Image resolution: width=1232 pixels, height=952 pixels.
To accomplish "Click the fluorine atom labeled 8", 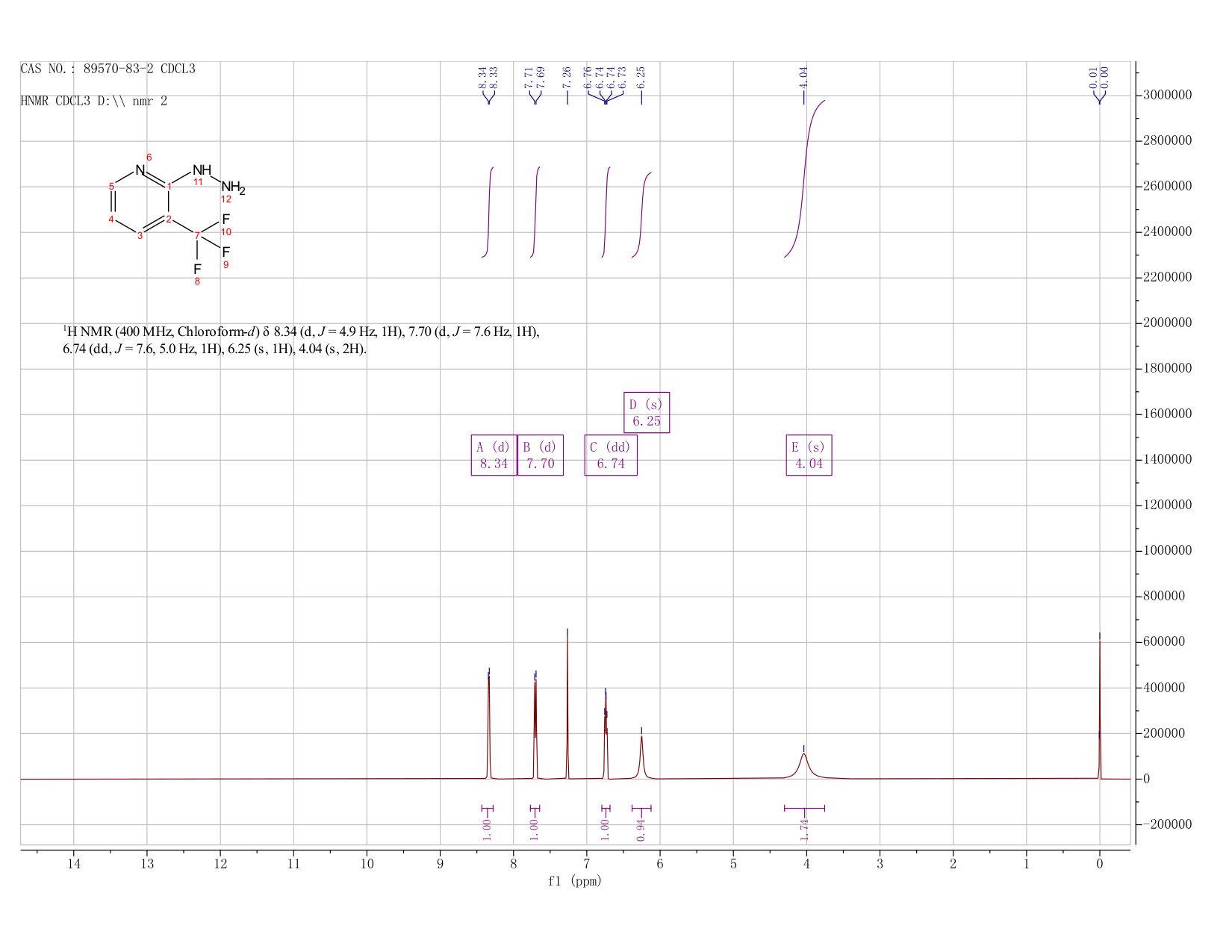I will coord(197,269).
